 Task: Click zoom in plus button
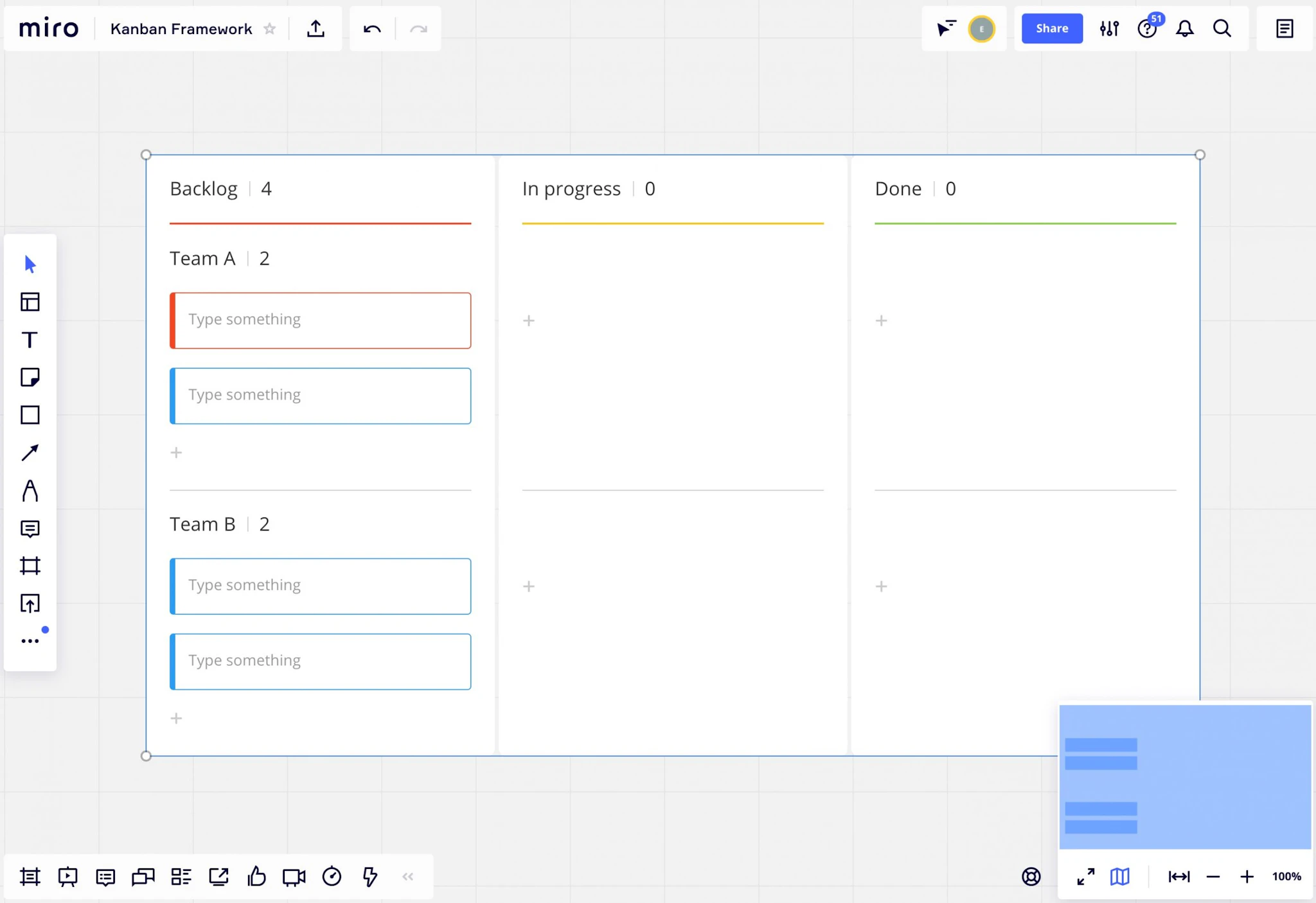click(x=1247, y=877)
